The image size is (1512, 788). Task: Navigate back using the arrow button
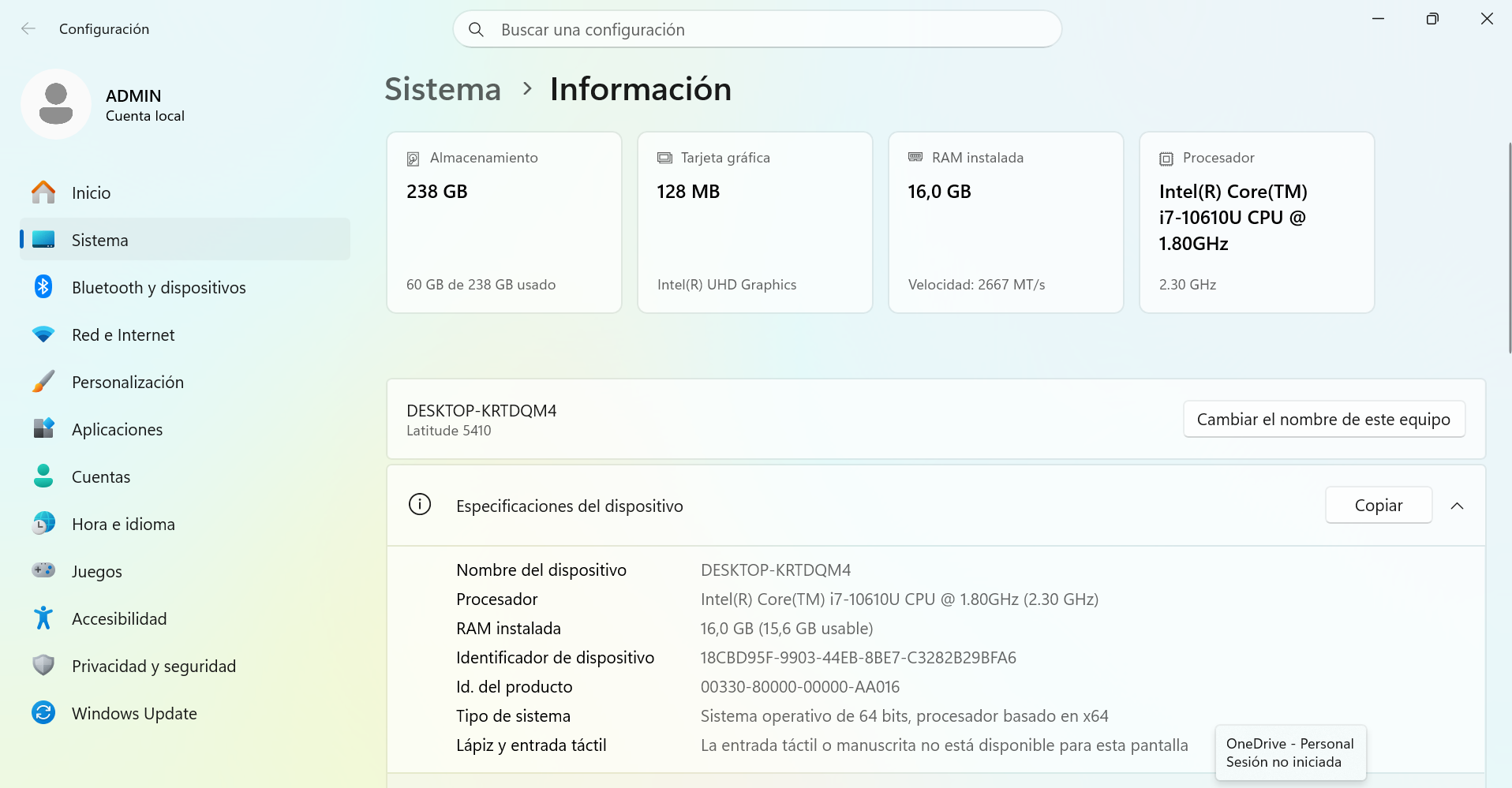pyautogui.click(x=28, y=28)
